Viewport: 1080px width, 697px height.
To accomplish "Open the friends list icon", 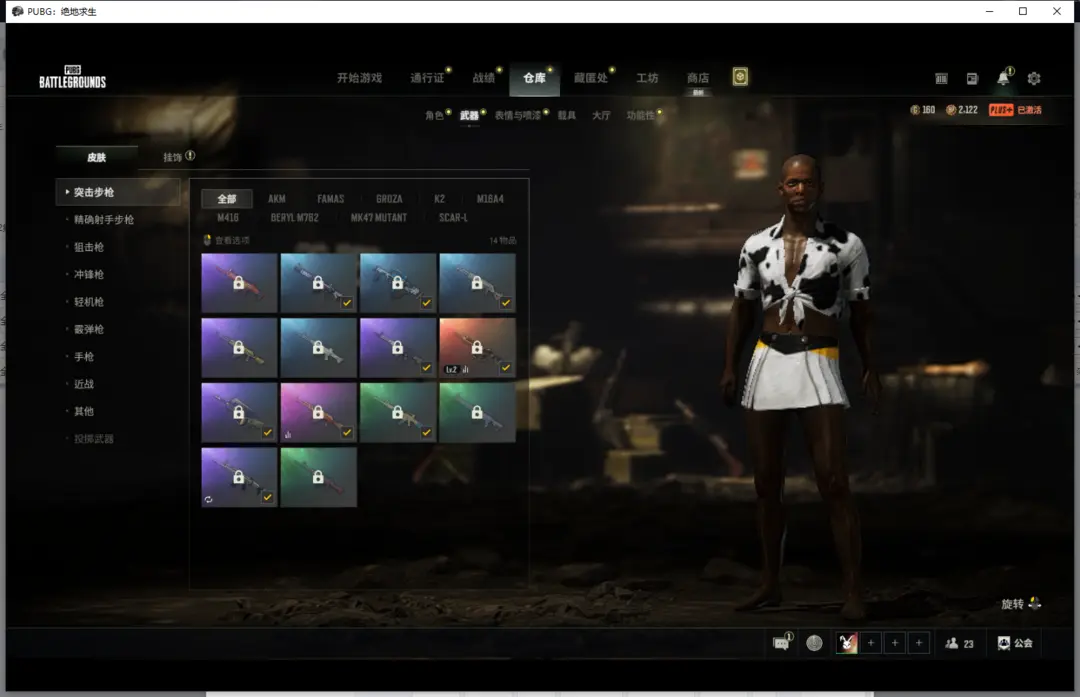I will coord(952,643).
